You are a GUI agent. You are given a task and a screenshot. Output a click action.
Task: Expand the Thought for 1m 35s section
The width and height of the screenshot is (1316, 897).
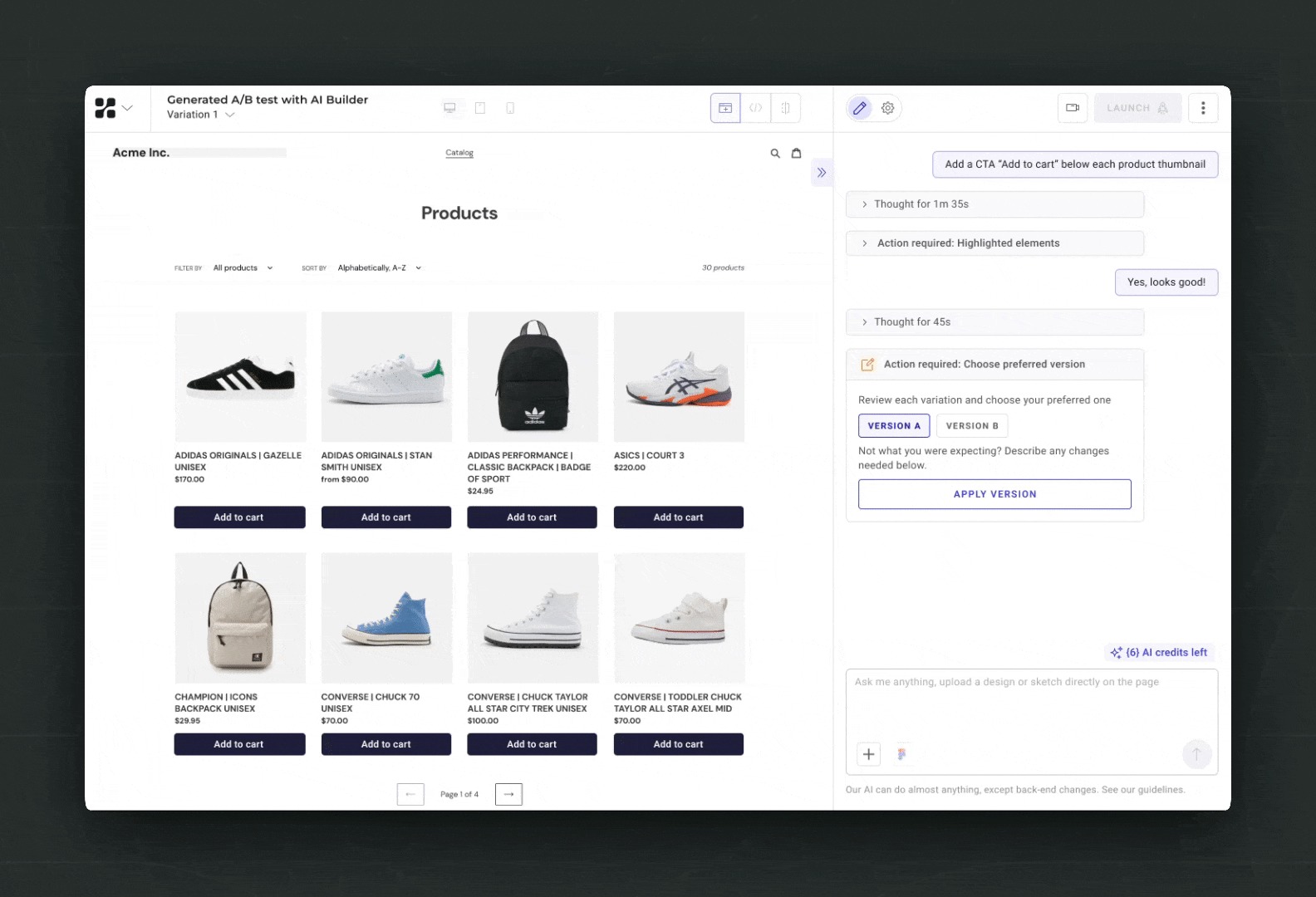(994, 204)
